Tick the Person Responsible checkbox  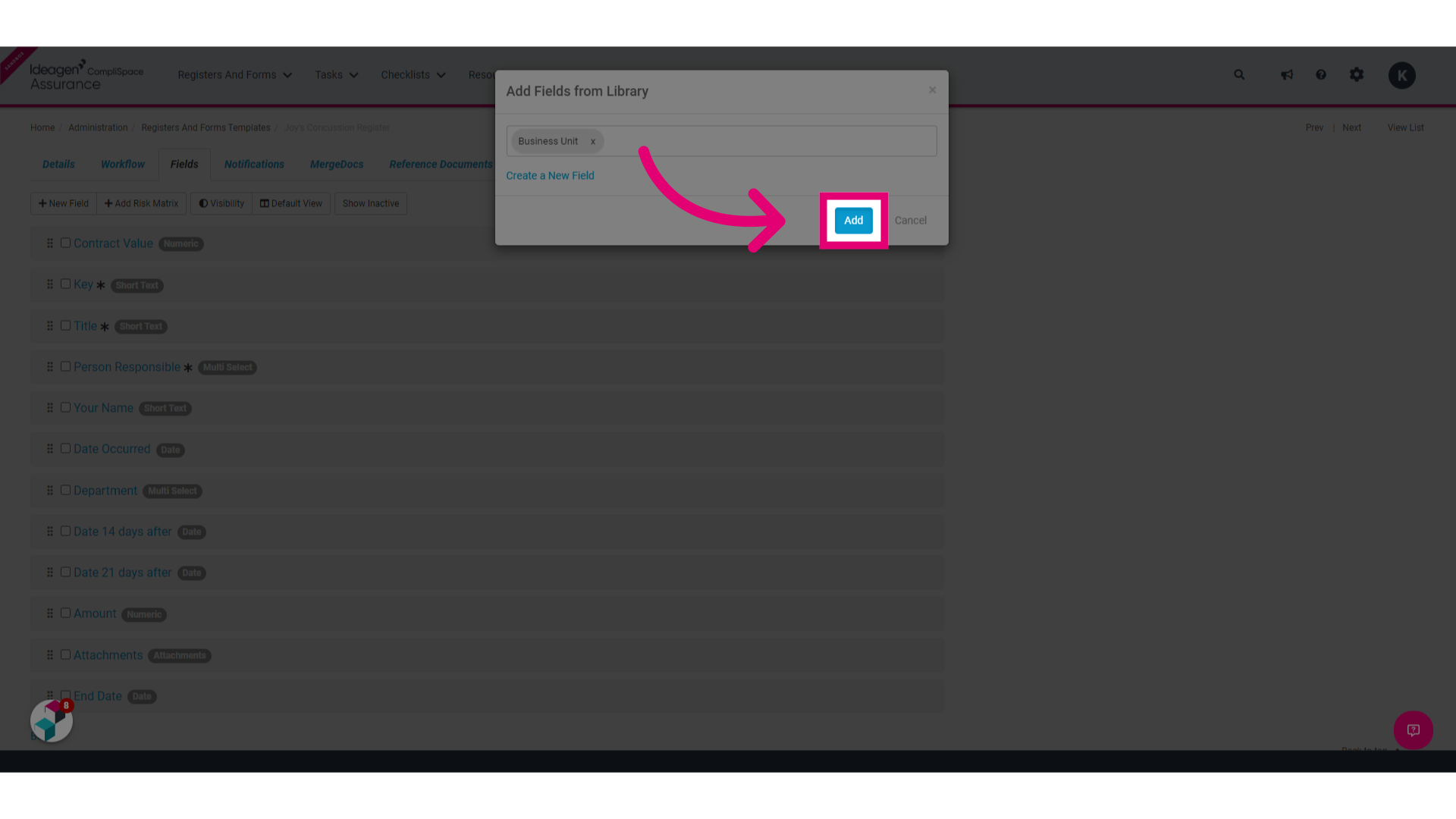[65, 367]
